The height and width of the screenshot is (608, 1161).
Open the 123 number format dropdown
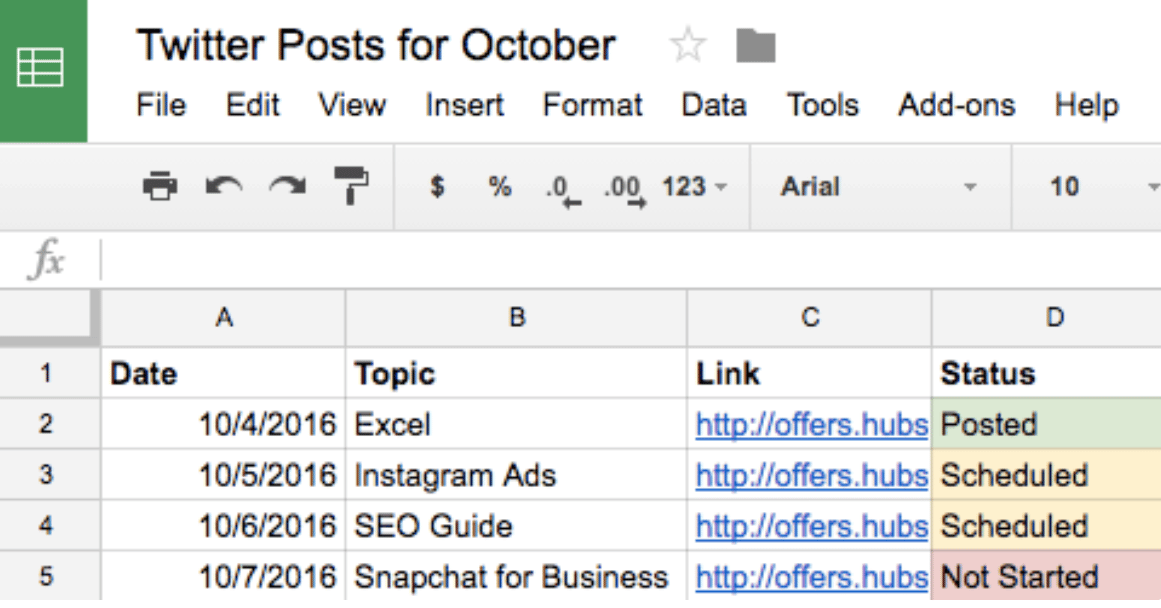(694, 186)
